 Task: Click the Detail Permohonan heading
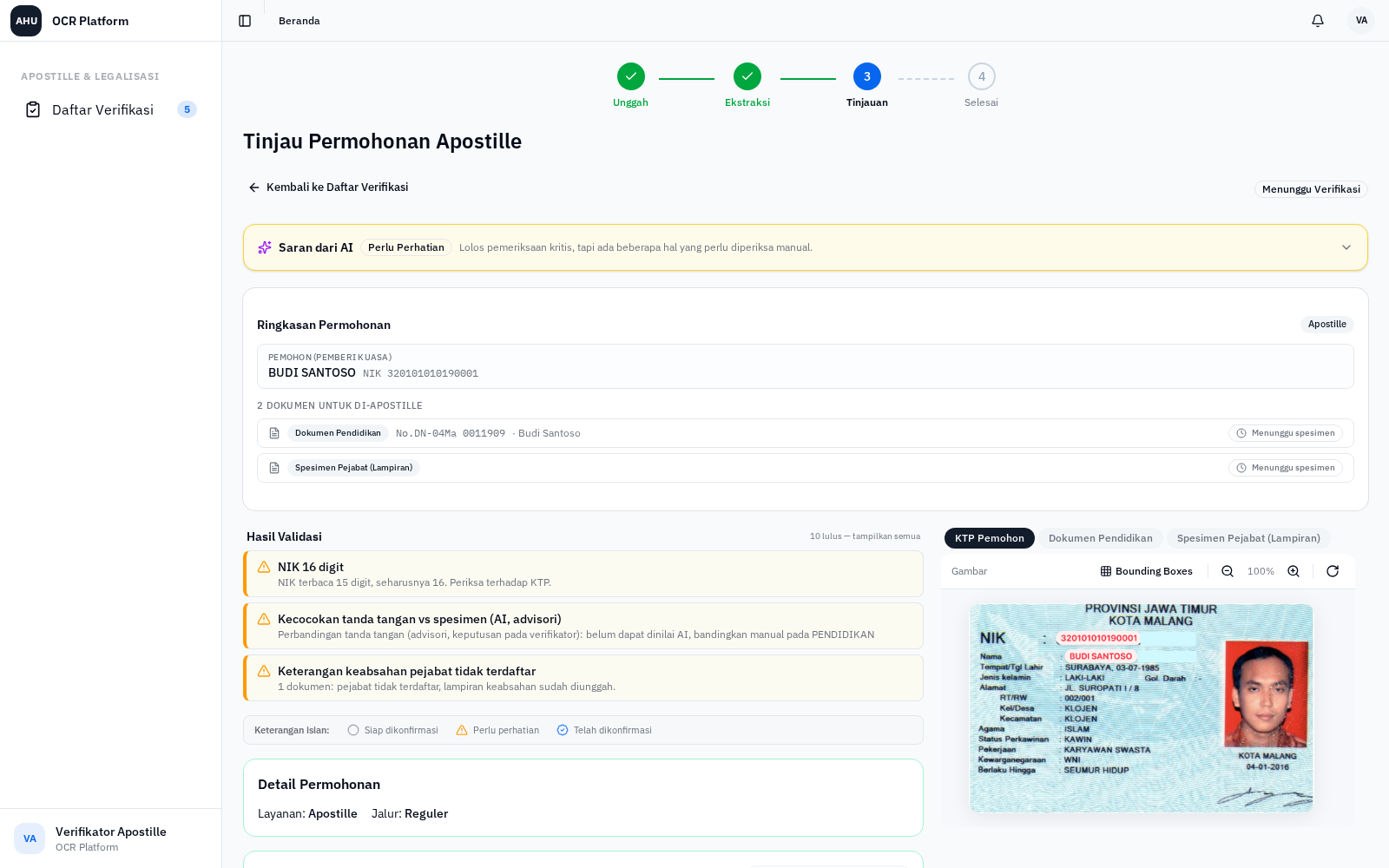tap(319, 784)
